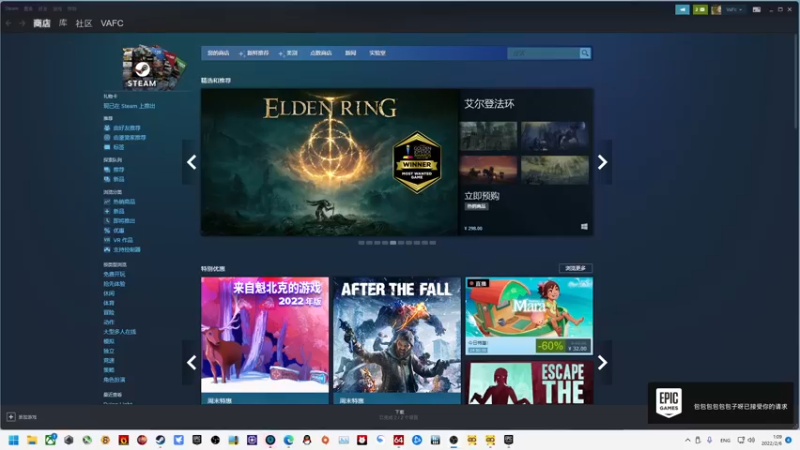
Task: Browse 抢先体验 (Early Access) genre
Action: 114,284
